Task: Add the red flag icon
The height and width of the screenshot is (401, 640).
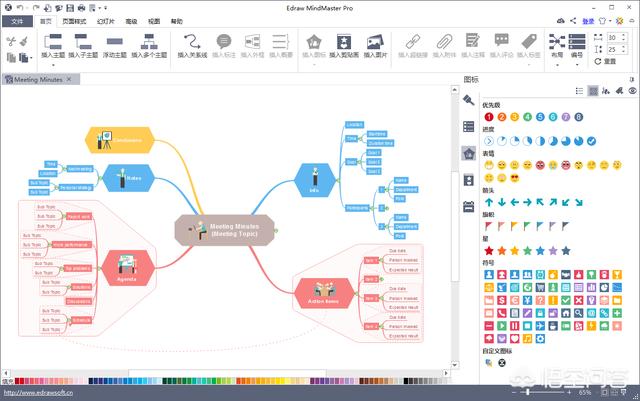Action: [489, 226]
